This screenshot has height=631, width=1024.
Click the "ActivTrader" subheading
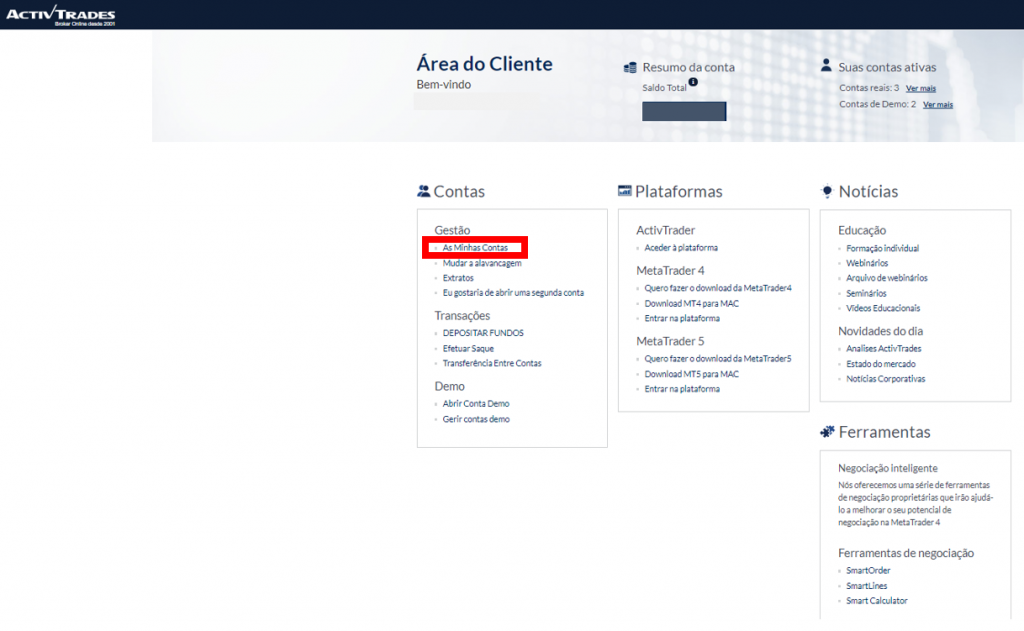665,230
